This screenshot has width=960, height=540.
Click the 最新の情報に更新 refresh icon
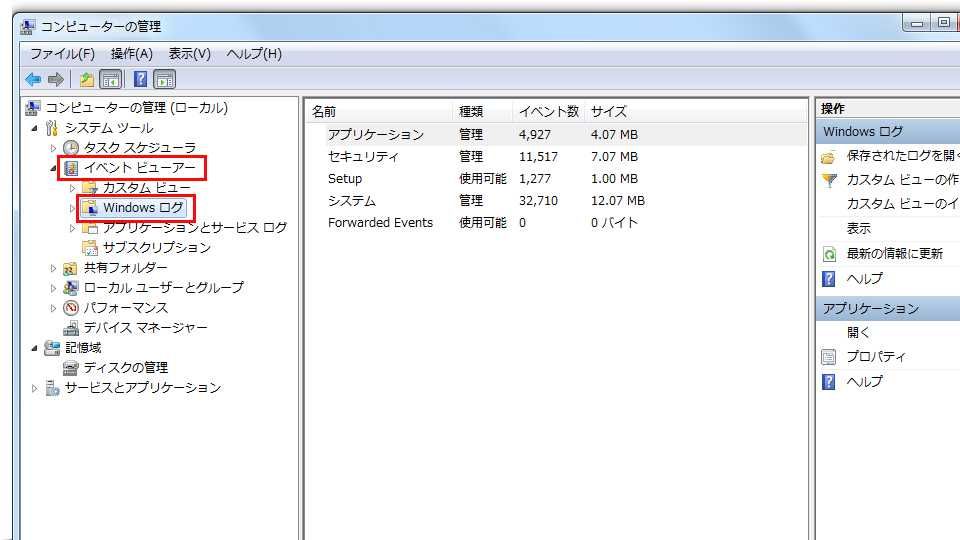click(828, 254)
